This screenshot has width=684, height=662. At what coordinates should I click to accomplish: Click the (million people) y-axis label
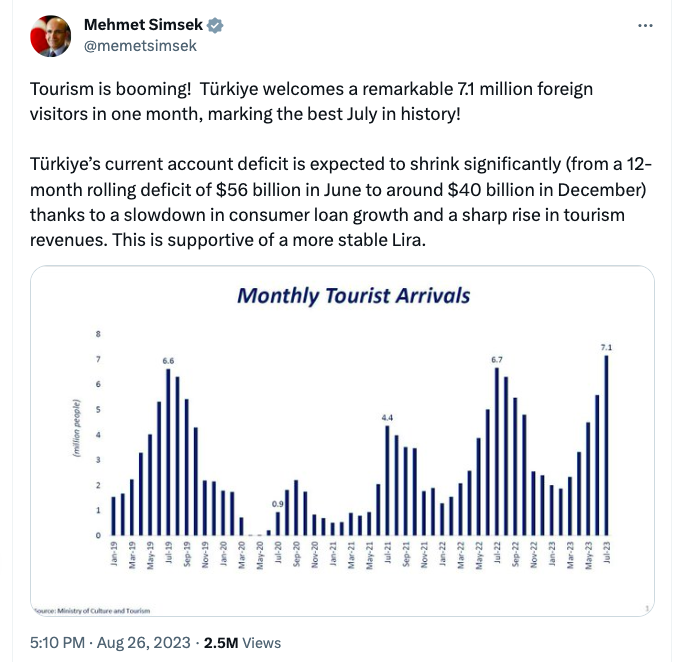coord(76,430)
